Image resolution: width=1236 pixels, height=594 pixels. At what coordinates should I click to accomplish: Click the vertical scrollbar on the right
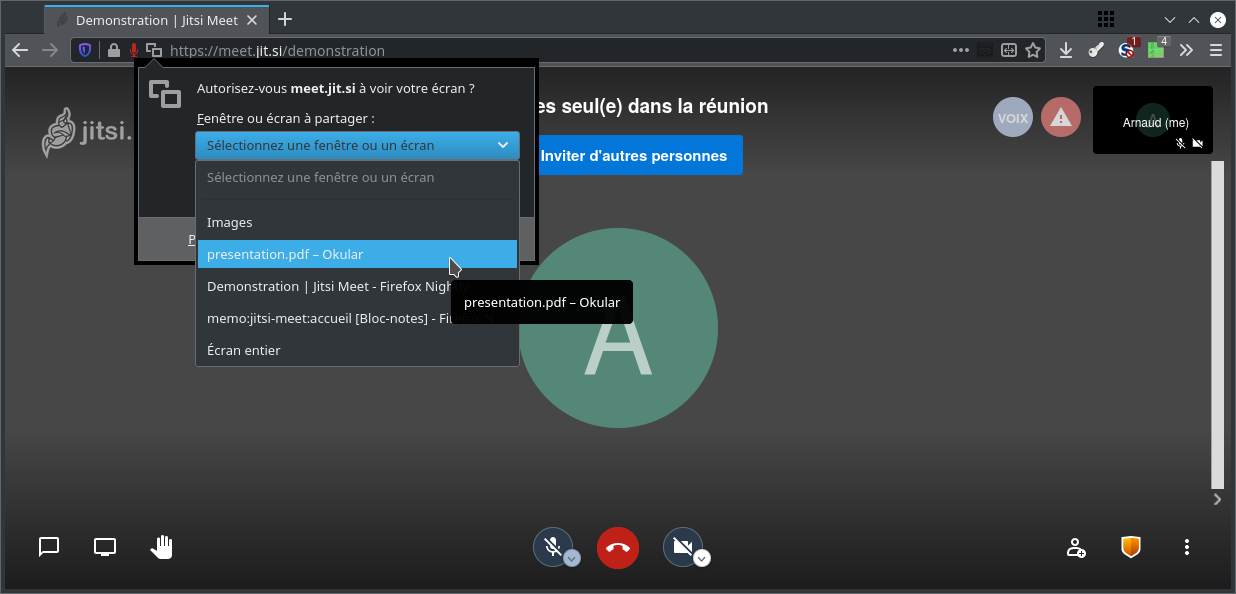click(x=1217, y=320)
